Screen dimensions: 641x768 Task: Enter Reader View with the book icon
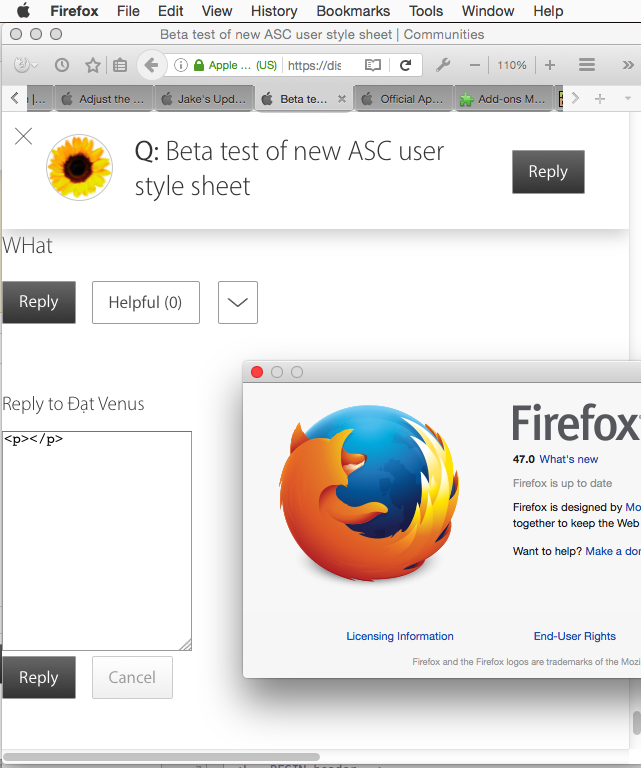[373, 65]
